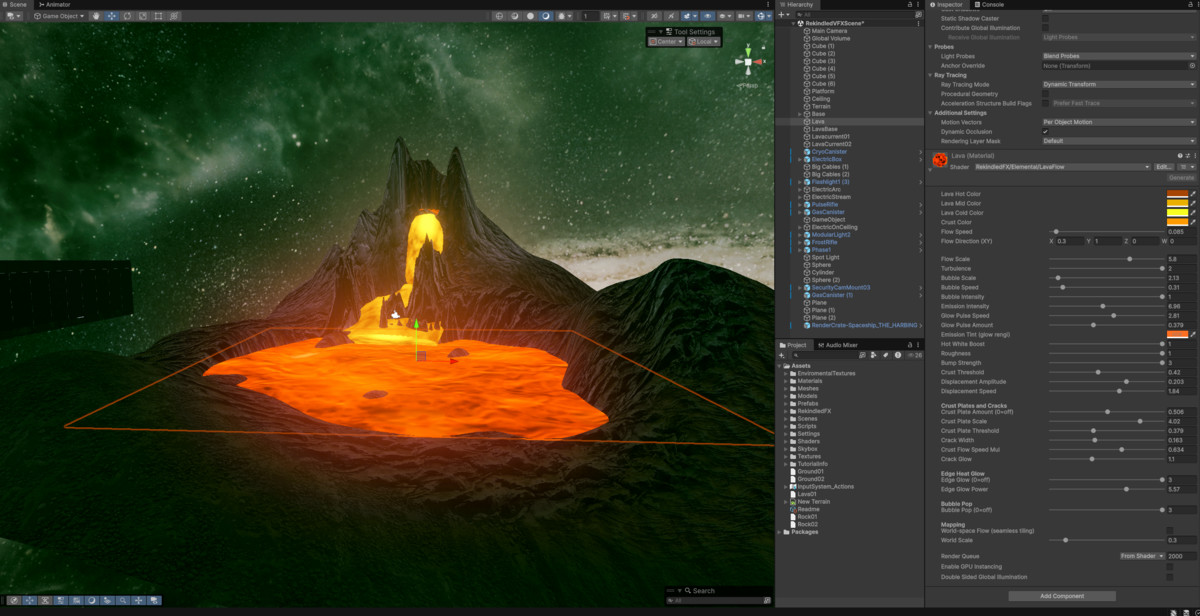Viewport: 1200px width, 616px height.
Task: Select the Inspector tab
Action: pyautogui.click(x=949, y=5)
